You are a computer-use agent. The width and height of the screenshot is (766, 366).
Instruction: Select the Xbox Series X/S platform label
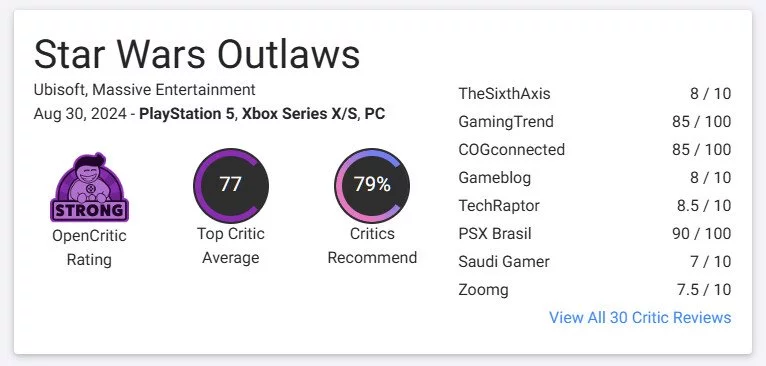tap(300, 114)
